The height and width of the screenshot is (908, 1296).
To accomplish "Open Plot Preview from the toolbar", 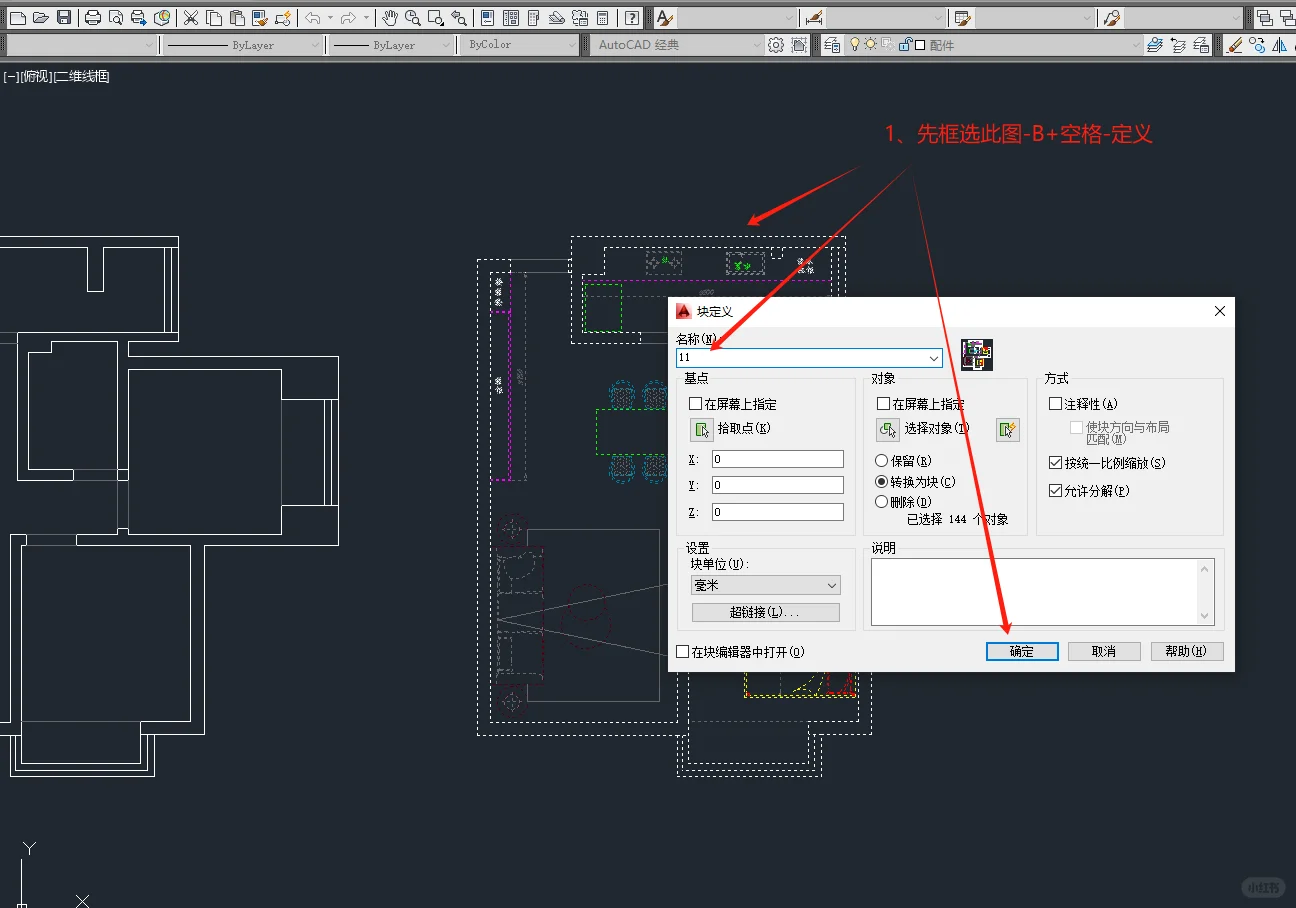I will pyautogui.click(x=116, y=18).
